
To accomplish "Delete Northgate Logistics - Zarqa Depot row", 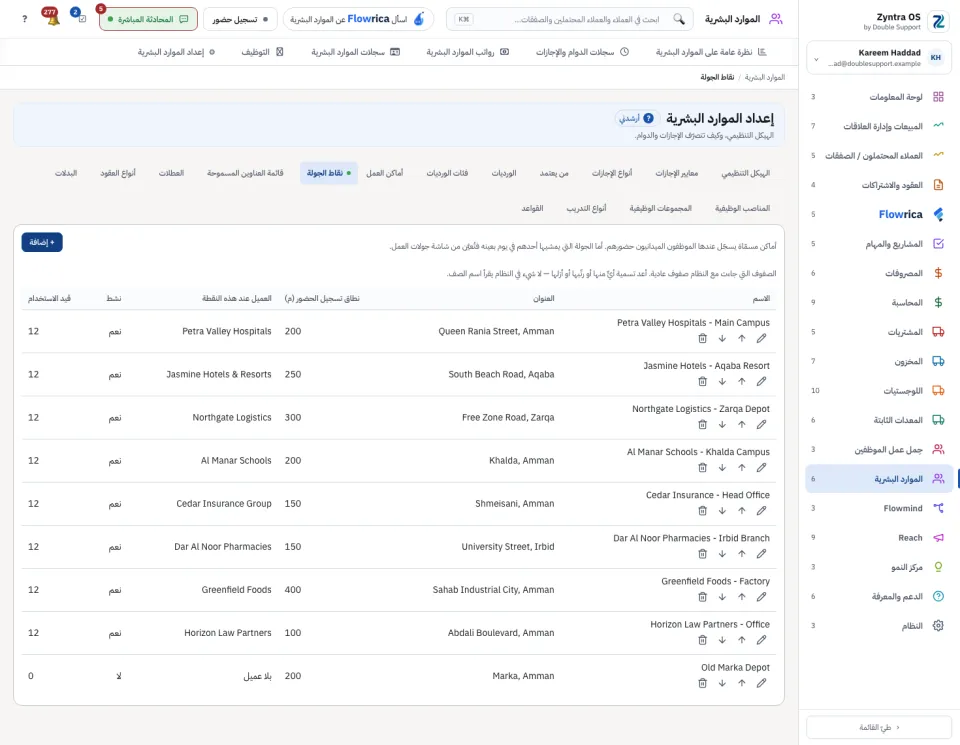I will tap(702, 425).
